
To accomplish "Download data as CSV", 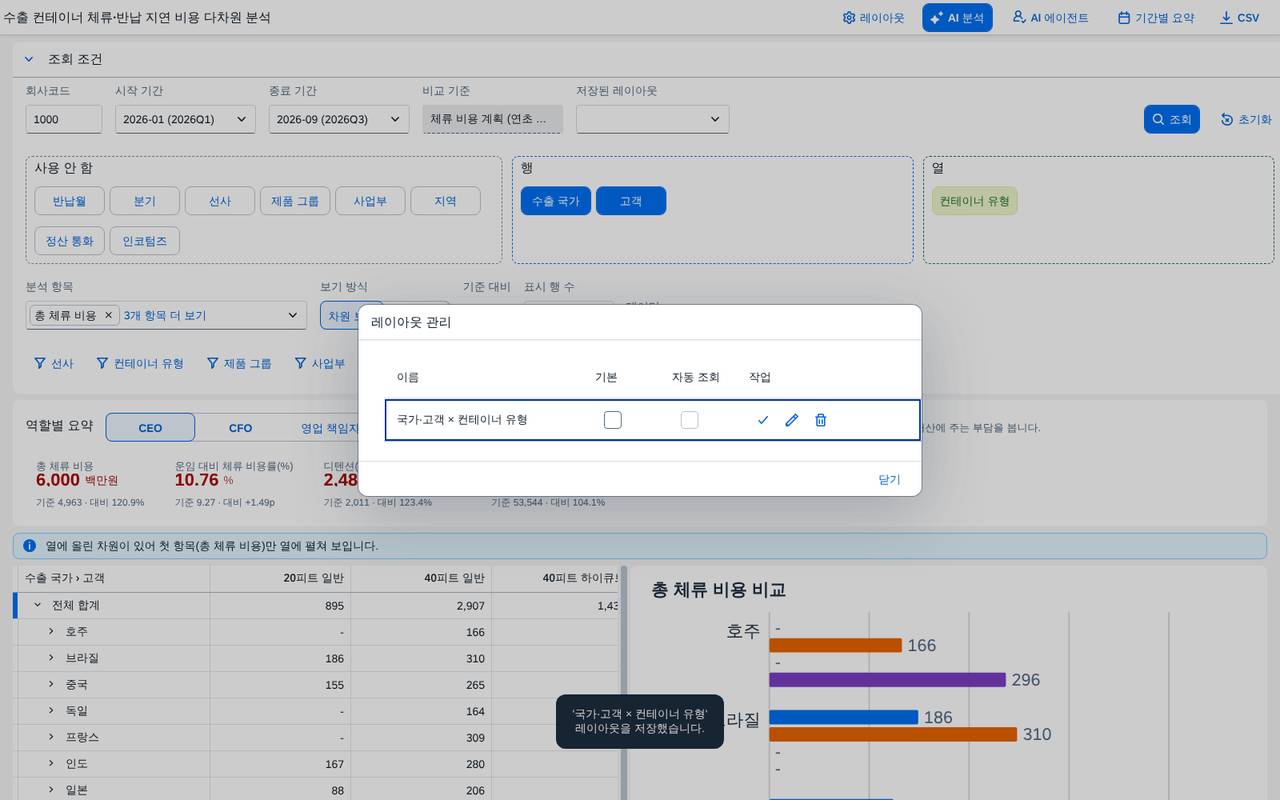I will pos(1240,18).
